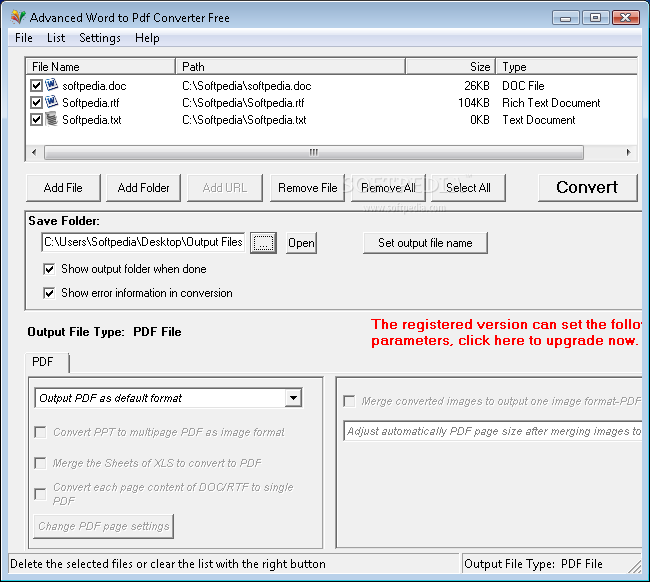Open the File menu
Screen dimensions: 650x582
[x=24, y=38]
